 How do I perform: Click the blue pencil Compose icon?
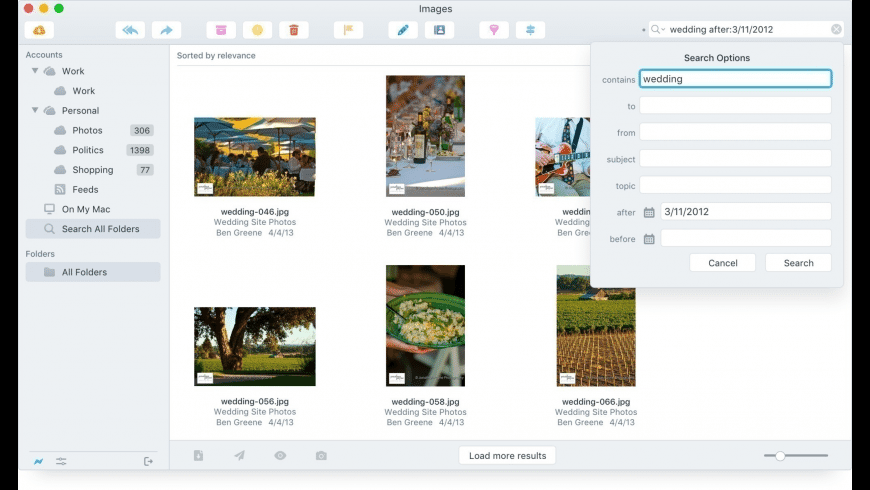coord(403,30)
